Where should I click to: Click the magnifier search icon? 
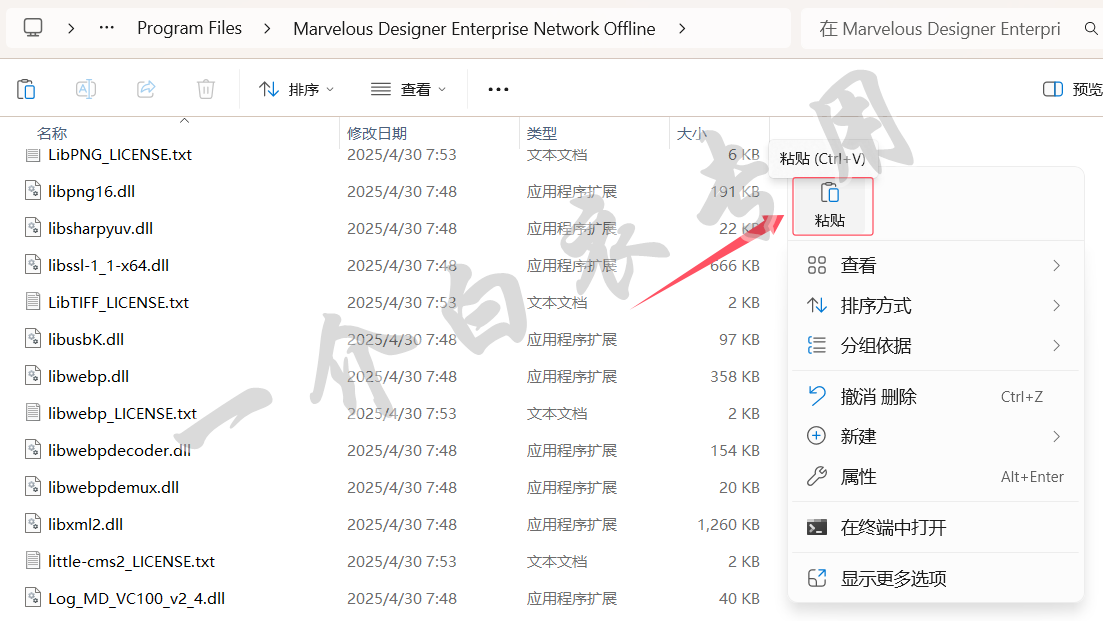point(1091,28)
